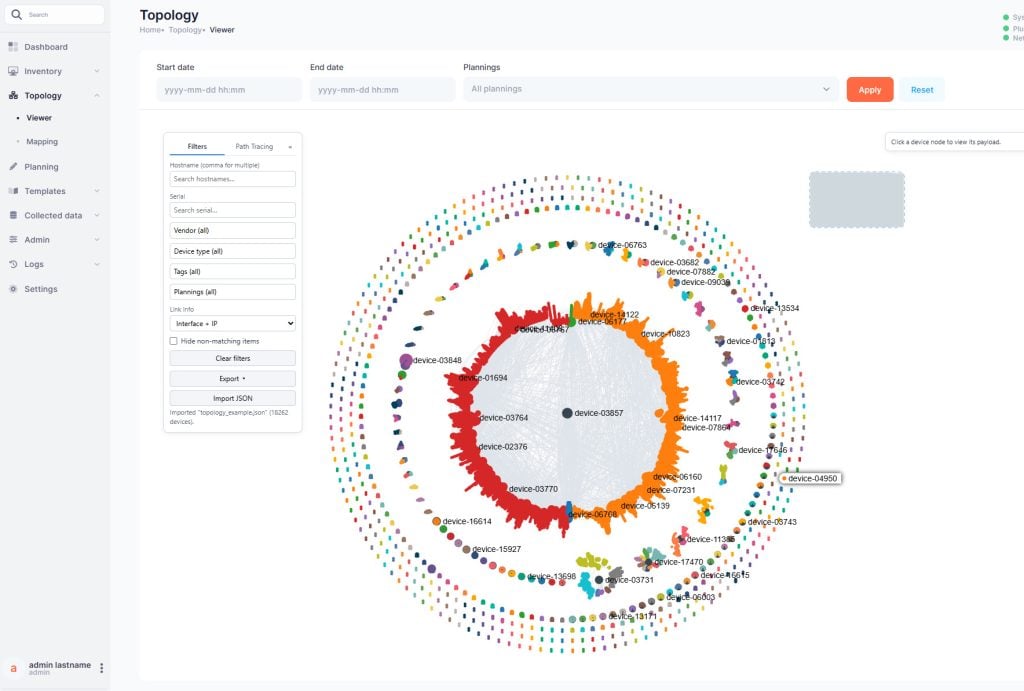Click the Logs history icon
The image size is (1024, 691).
13,264
